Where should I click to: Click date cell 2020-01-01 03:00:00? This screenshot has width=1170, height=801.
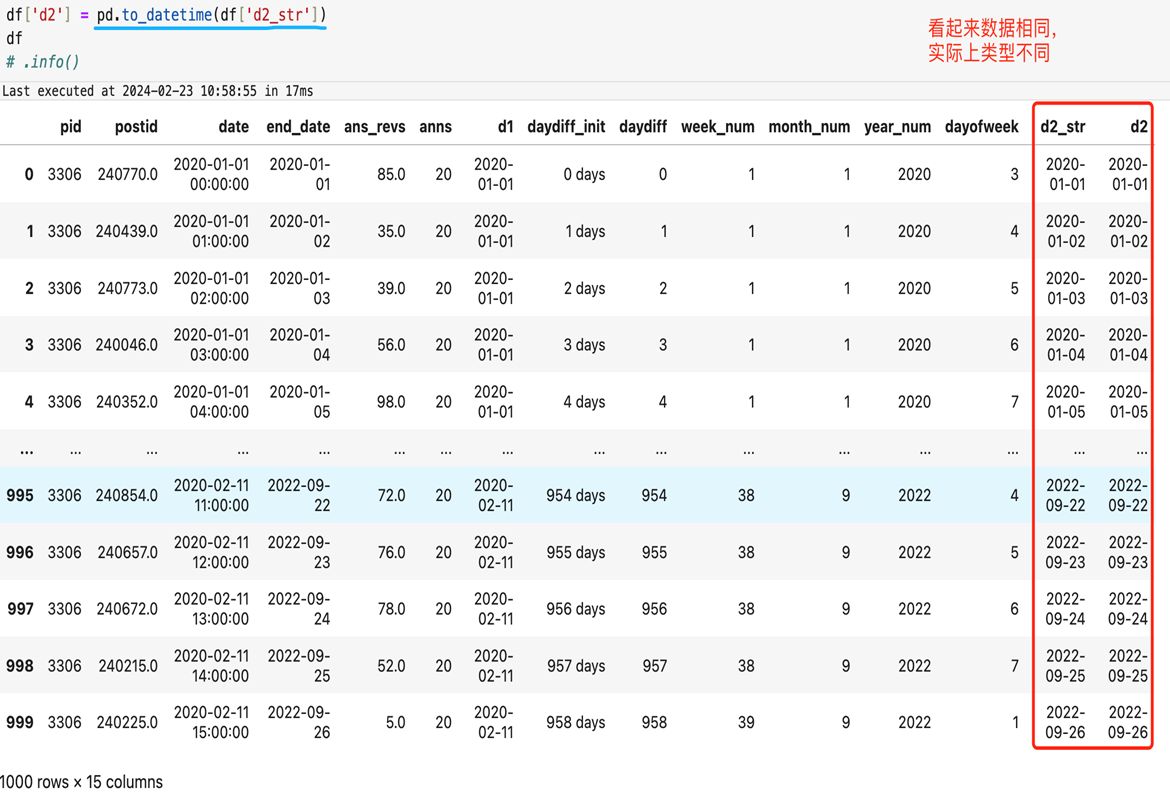211,345
